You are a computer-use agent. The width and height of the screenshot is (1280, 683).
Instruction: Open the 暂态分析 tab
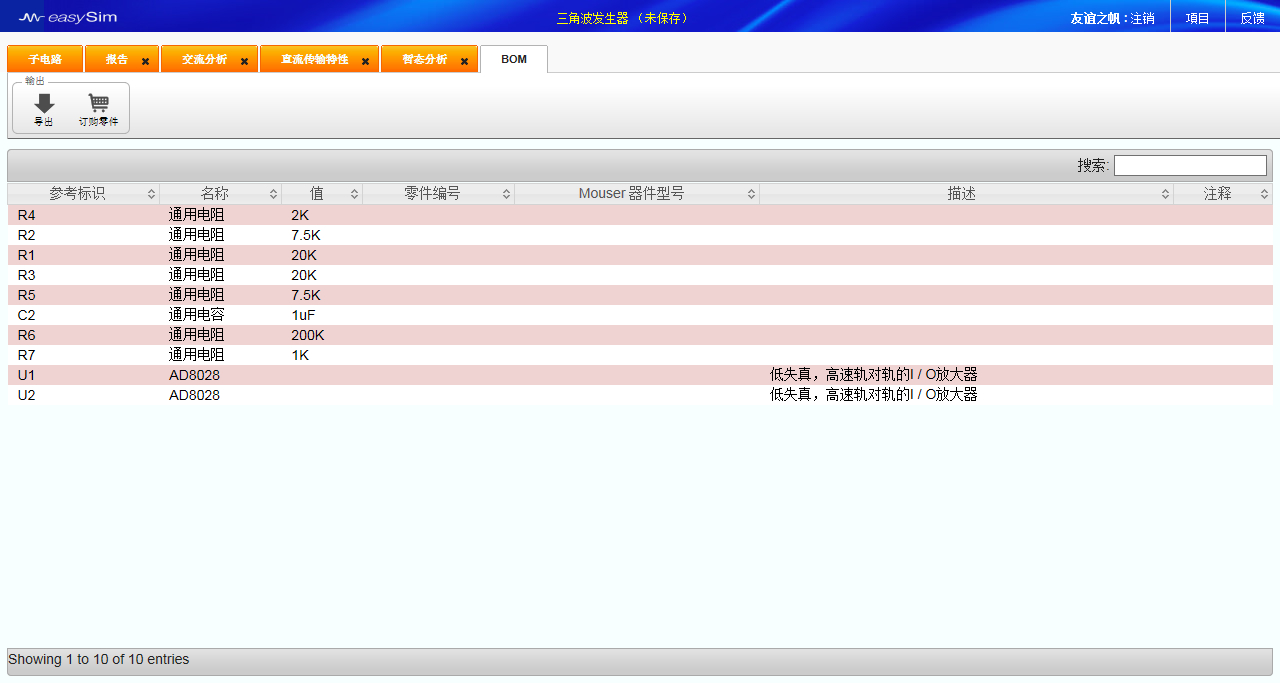424,59
